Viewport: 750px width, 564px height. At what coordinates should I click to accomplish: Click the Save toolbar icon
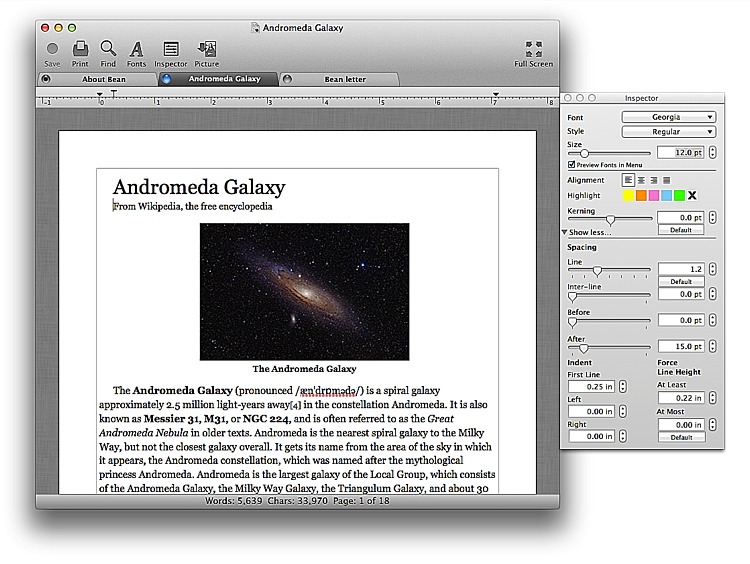pos(52,49)
